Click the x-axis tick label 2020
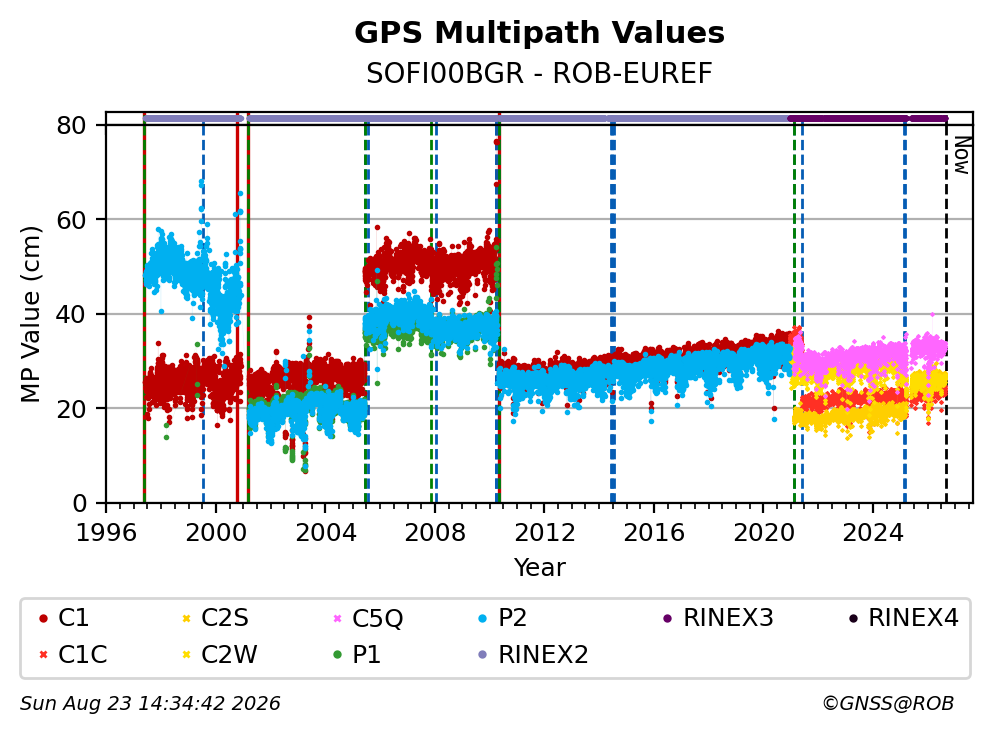Viewport: 992px width, 734px height. click(763, 533)
